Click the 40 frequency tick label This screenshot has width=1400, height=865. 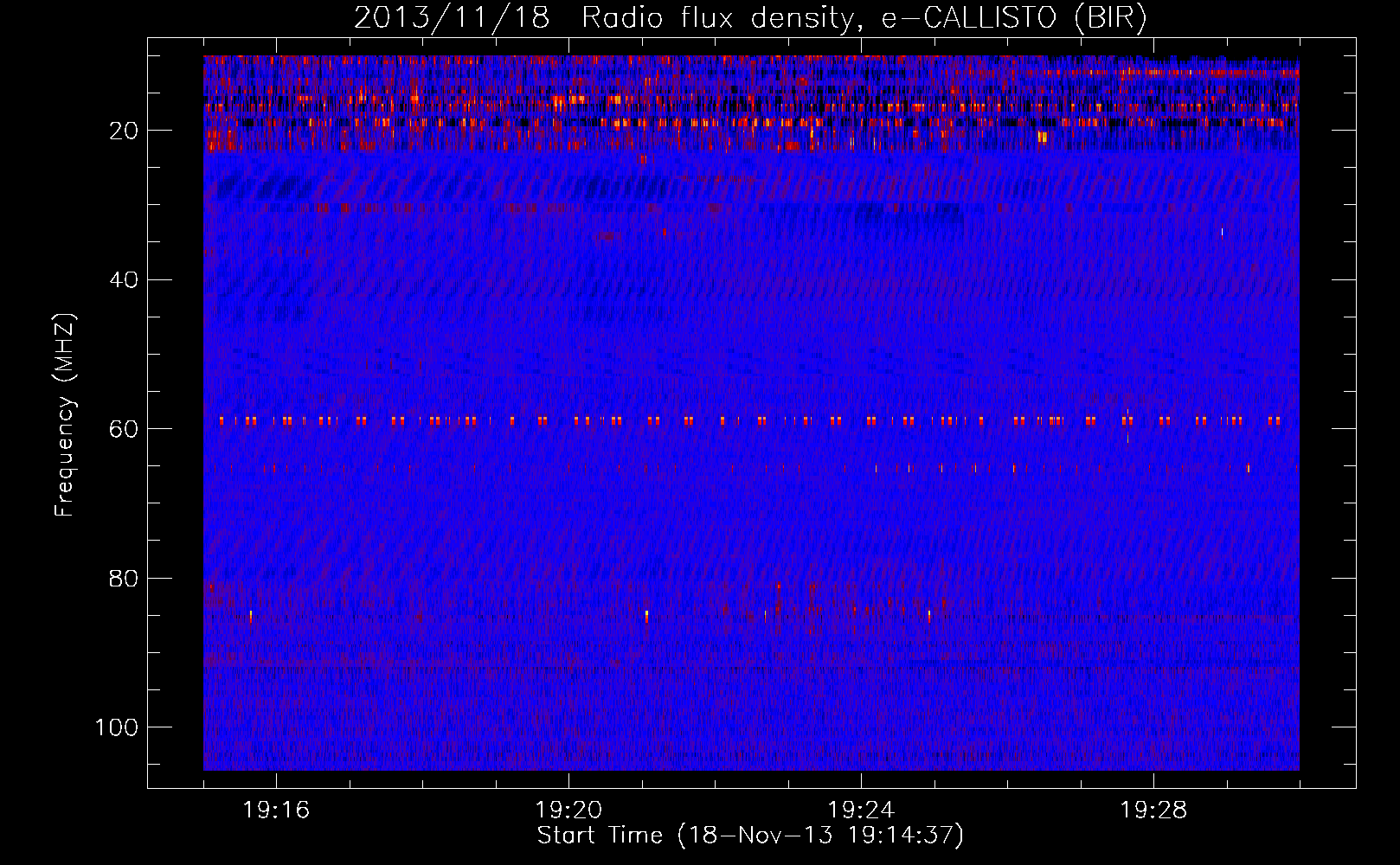click(124, 280)
